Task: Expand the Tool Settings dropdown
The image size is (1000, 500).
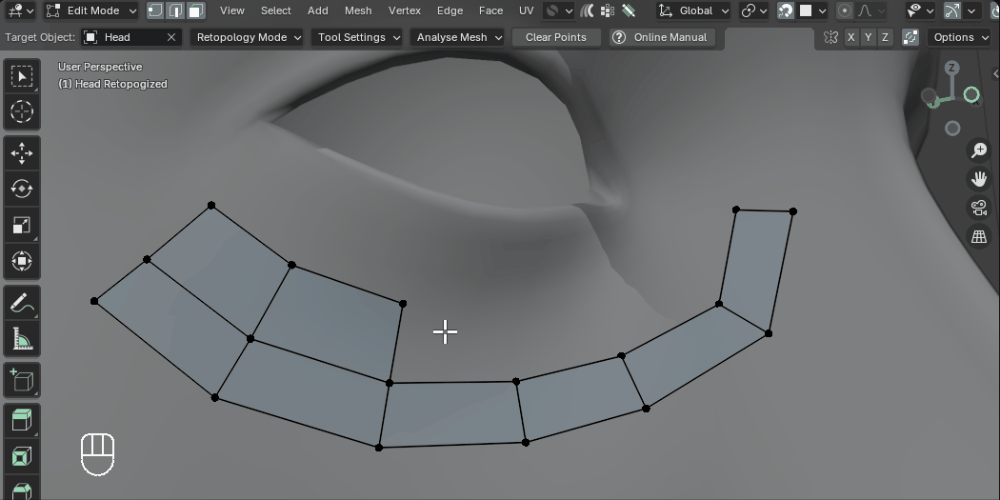Action: pos(358,37)
